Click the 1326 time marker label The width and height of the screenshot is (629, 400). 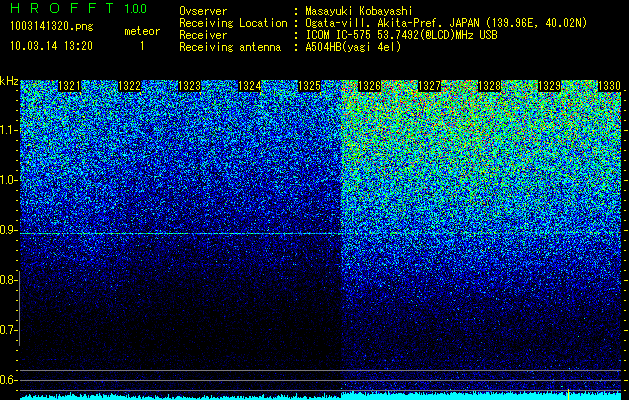(369, 86)
